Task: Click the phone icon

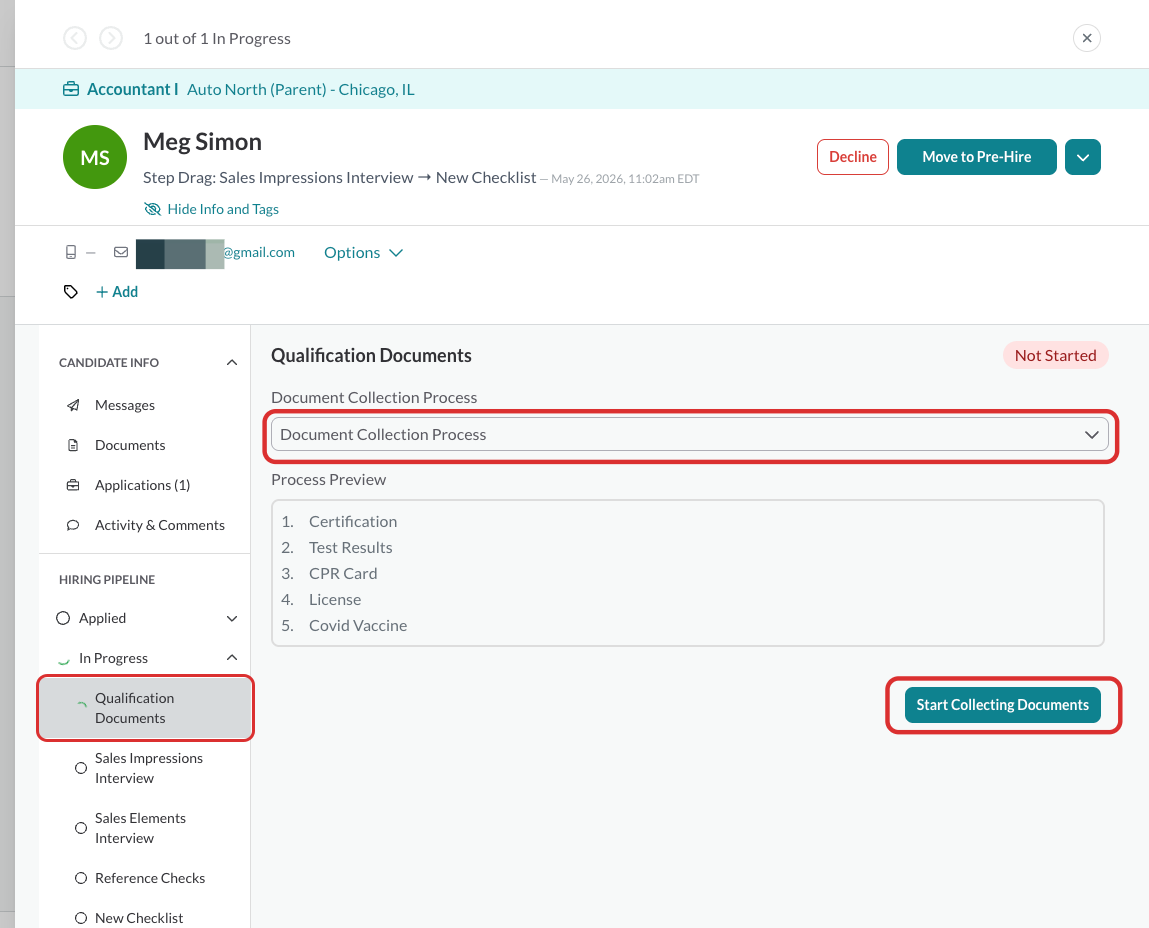Action: click(71, 252)
